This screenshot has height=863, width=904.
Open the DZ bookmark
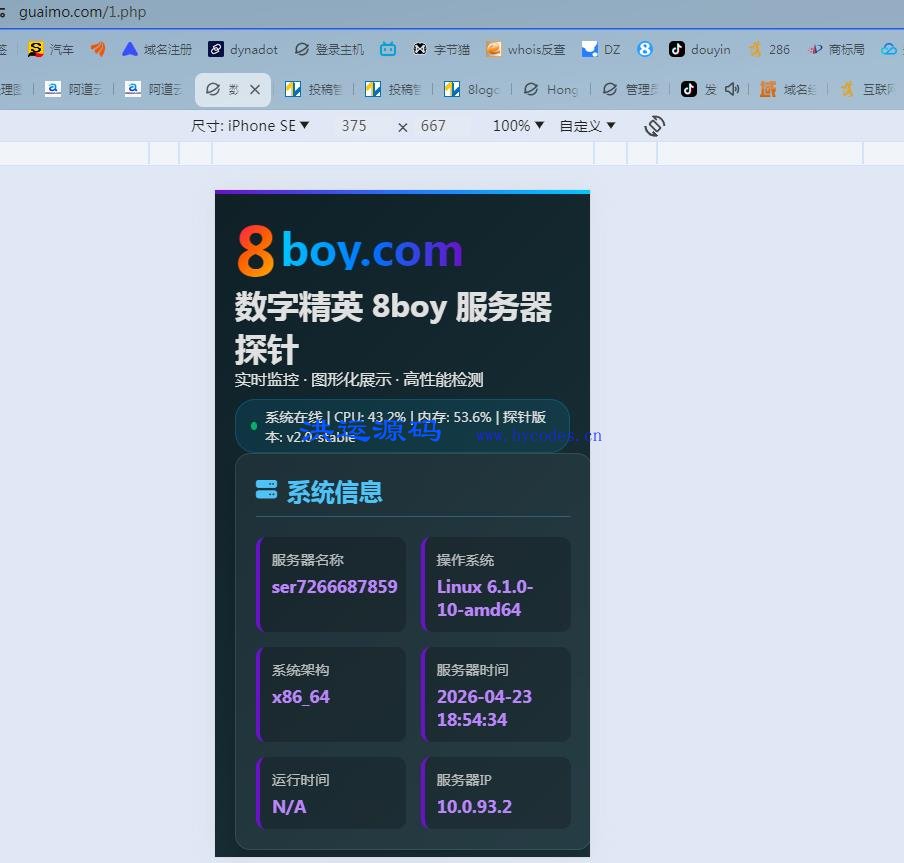[601, 50]
